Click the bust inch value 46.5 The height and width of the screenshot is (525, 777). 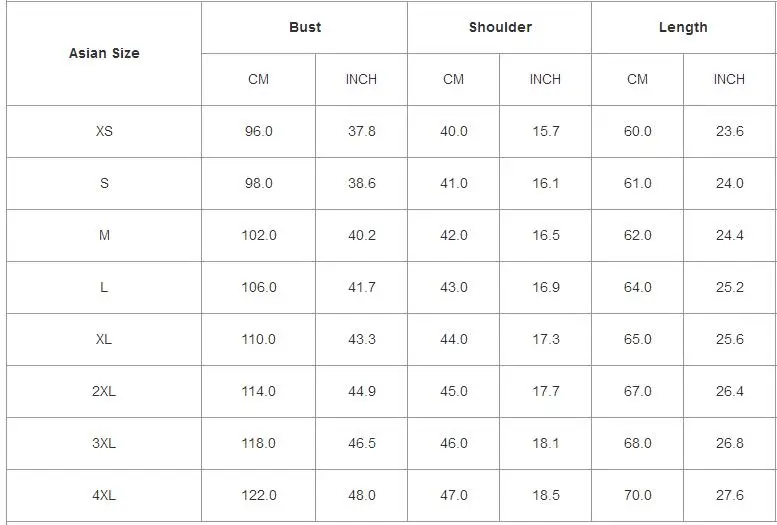coord(362,443)
